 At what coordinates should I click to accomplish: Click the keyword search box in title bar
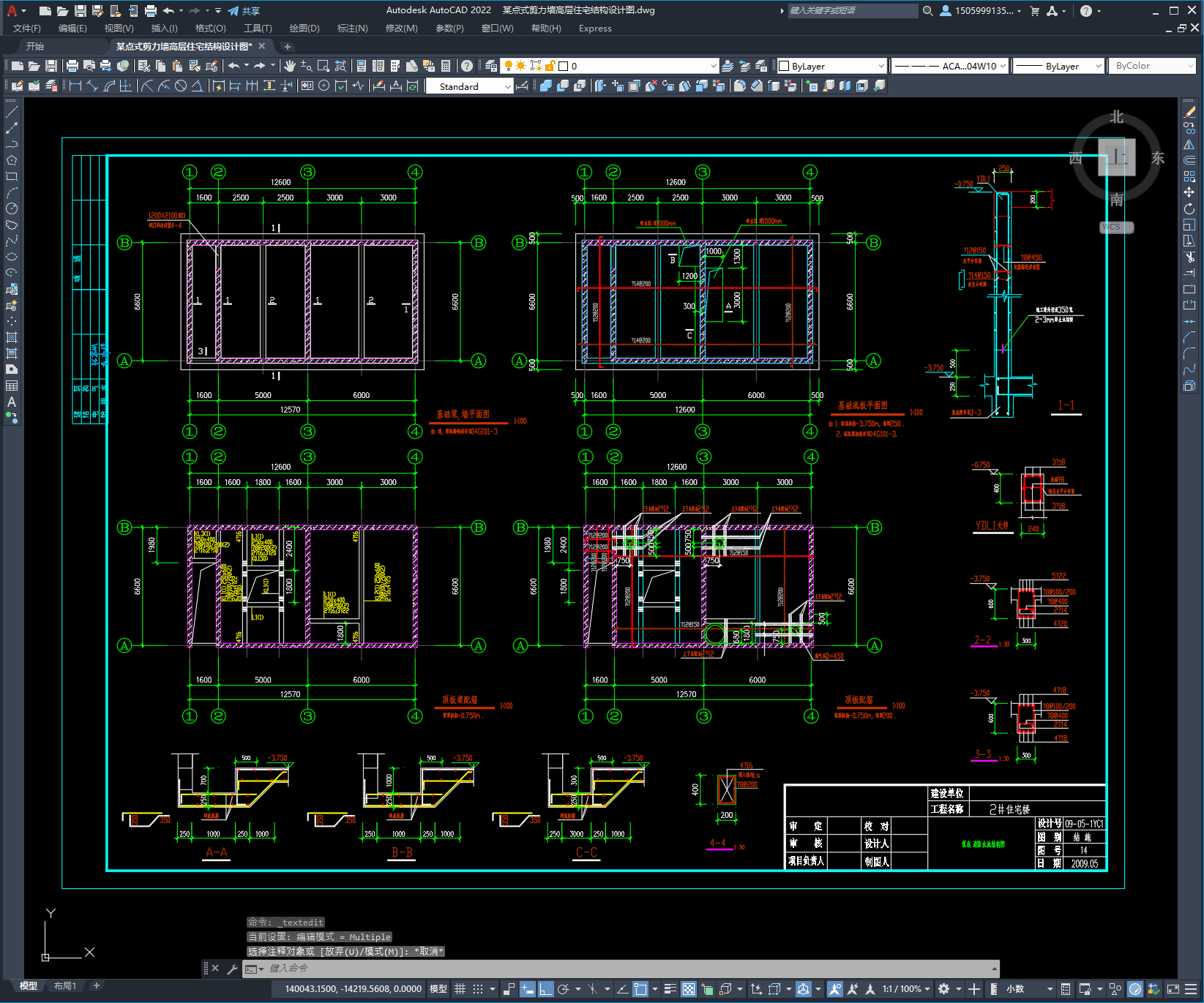[x=853, y=11]
